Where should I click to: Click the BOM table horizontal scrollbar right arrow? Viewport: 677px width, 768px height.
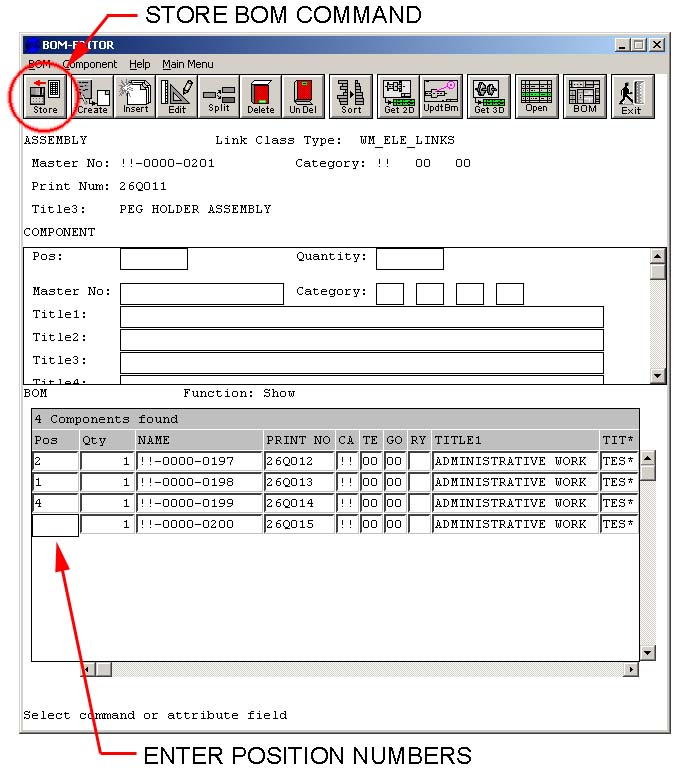coord(631,669)
